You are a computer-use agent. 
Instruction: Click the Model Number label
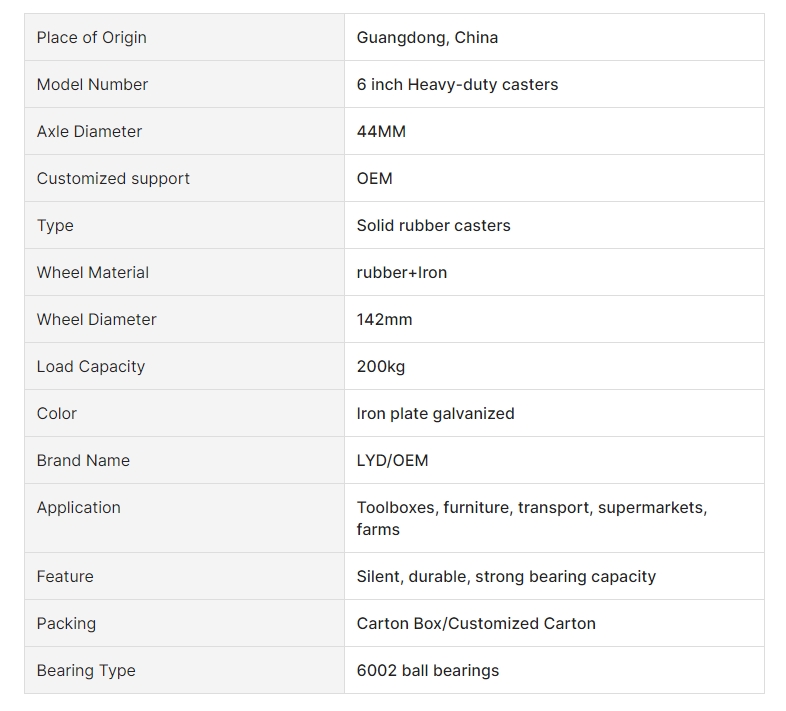click(x=92, y=84)
